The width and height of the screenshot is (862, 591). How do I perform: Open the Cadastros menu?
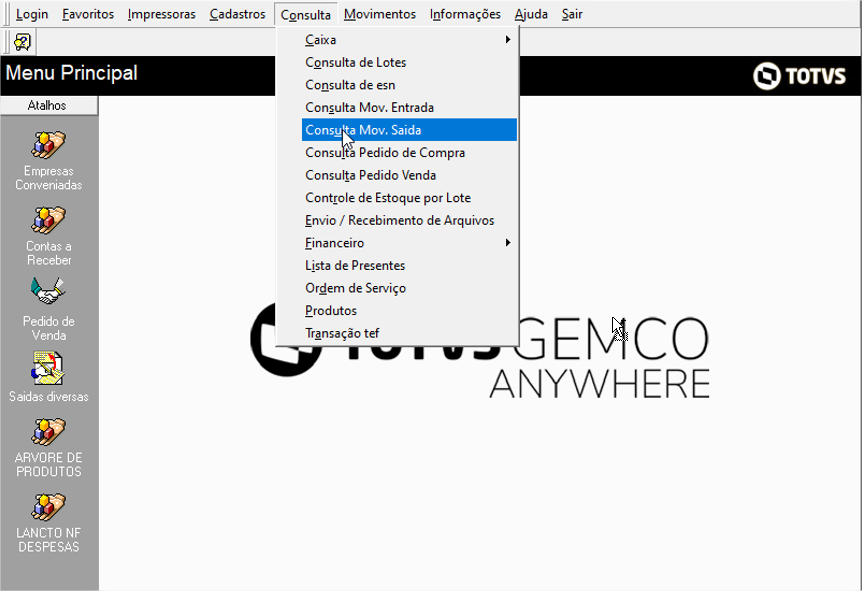coord(237,14)
